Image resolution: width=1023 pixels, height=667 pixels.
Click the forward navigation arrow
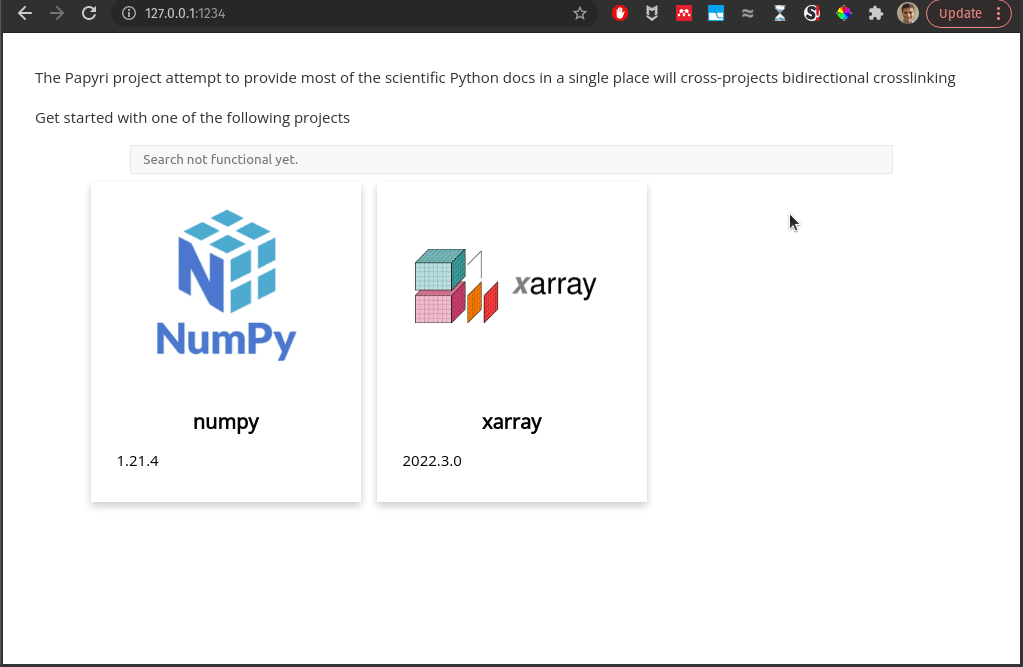click(57, 13)
